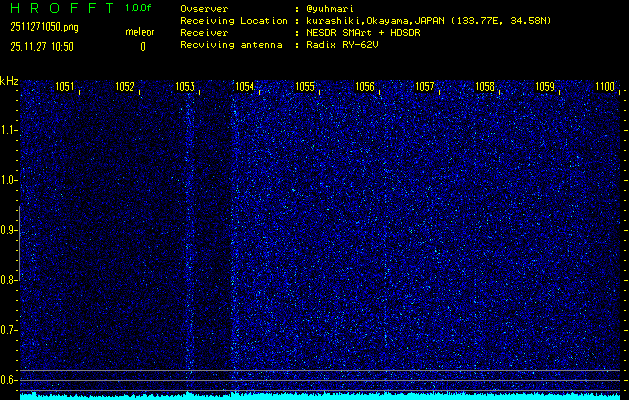Click 'Recviving antenna' label
The width and height of the screenshot is (629, 400).
pyautogui.click(x=231, y=45)
